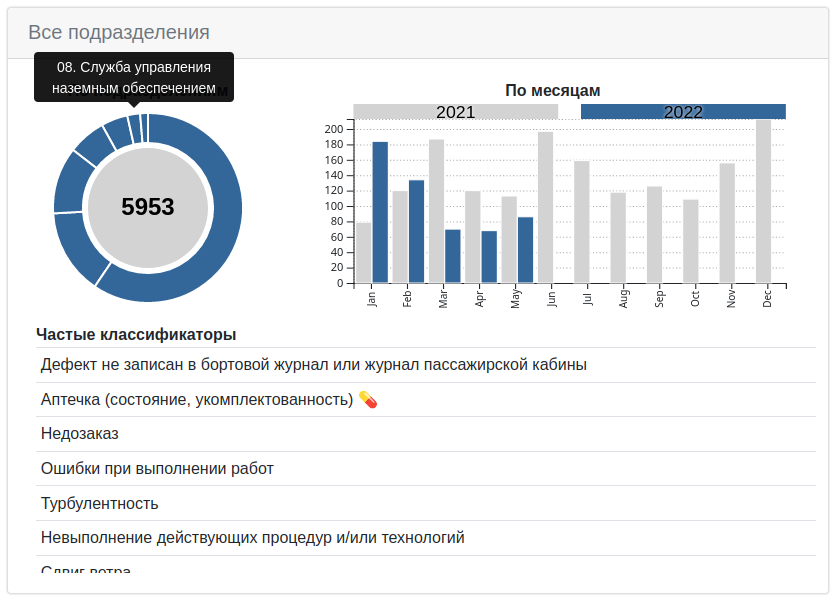Click the pill icon next to Аптечка row
Viewport: 838px width, 604px height.
[x=366, y=398]
